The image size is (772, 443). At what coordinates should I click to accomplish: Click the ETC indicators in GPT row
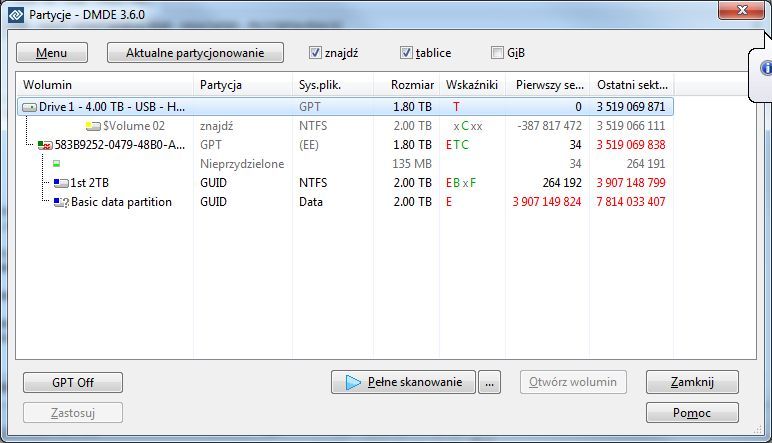pos(457,145)
